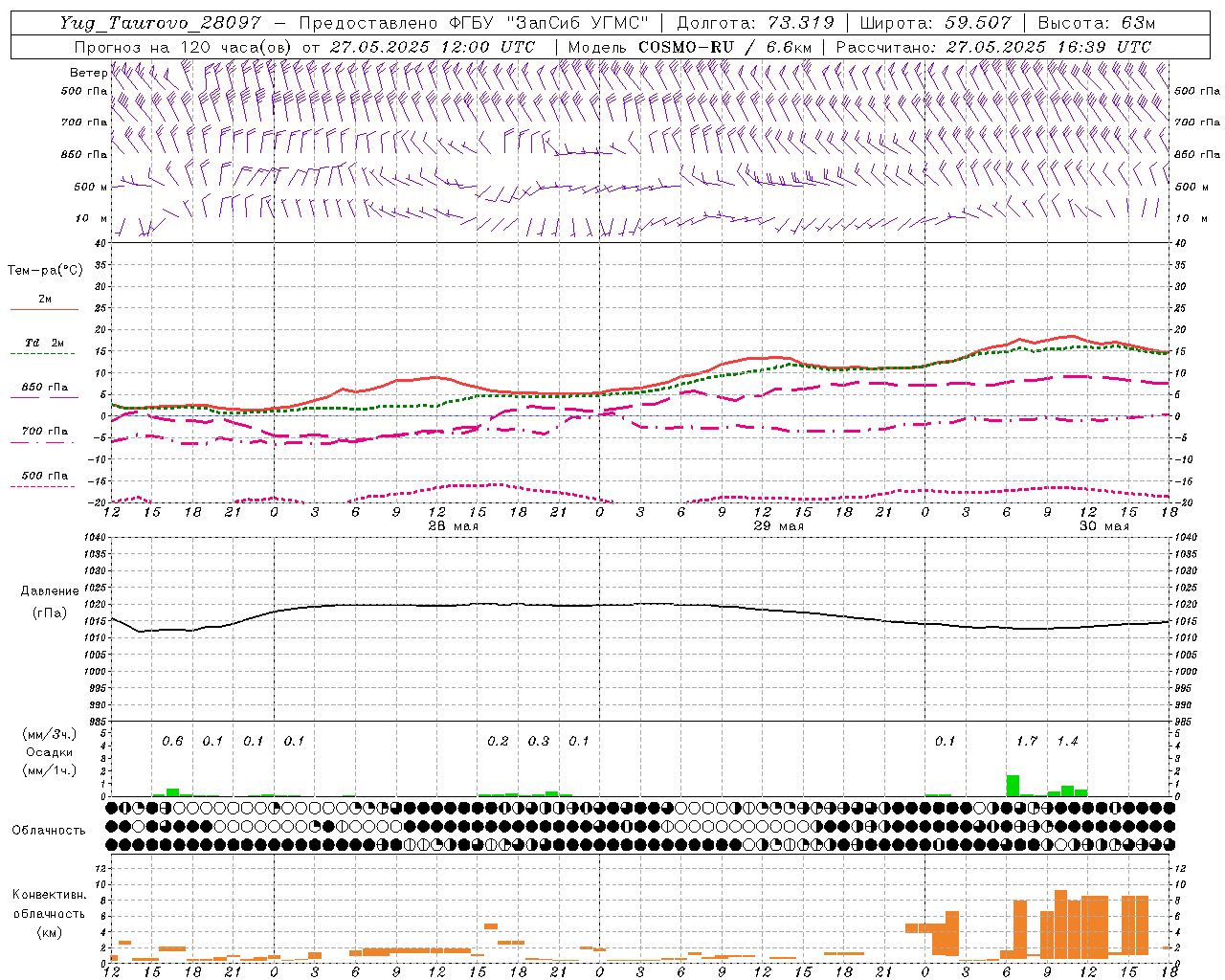Click the 'Td 2м' dew point legend label
1225x980 pixels.
(45, 343)
